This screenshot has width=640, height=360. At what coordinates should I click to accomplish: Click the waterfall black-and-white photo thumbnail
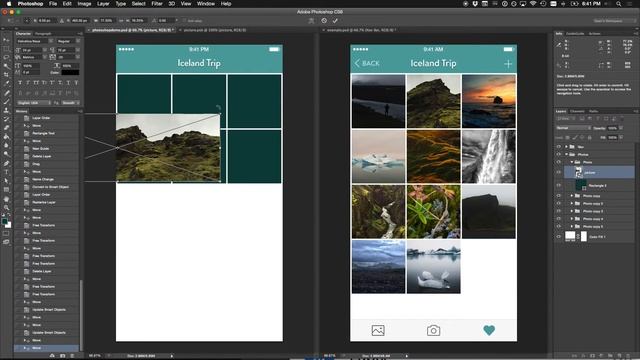(x=489, y=157)
